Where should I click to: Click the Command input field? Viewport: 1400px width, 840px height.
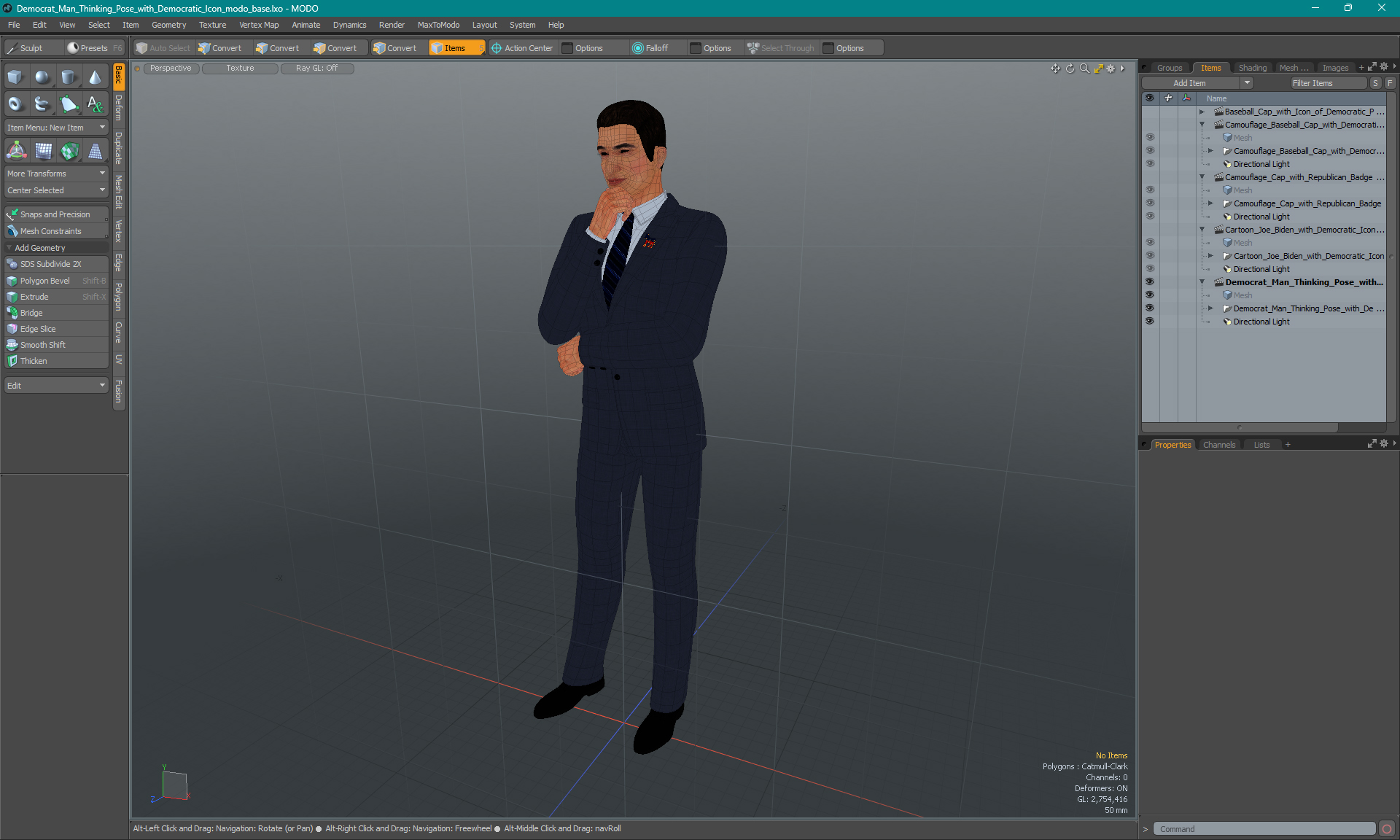1264,829
